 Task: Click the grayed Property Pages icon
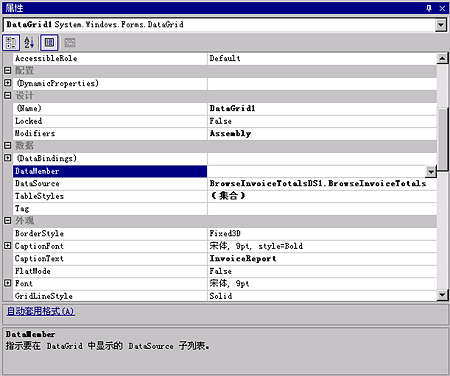[70, 43]
